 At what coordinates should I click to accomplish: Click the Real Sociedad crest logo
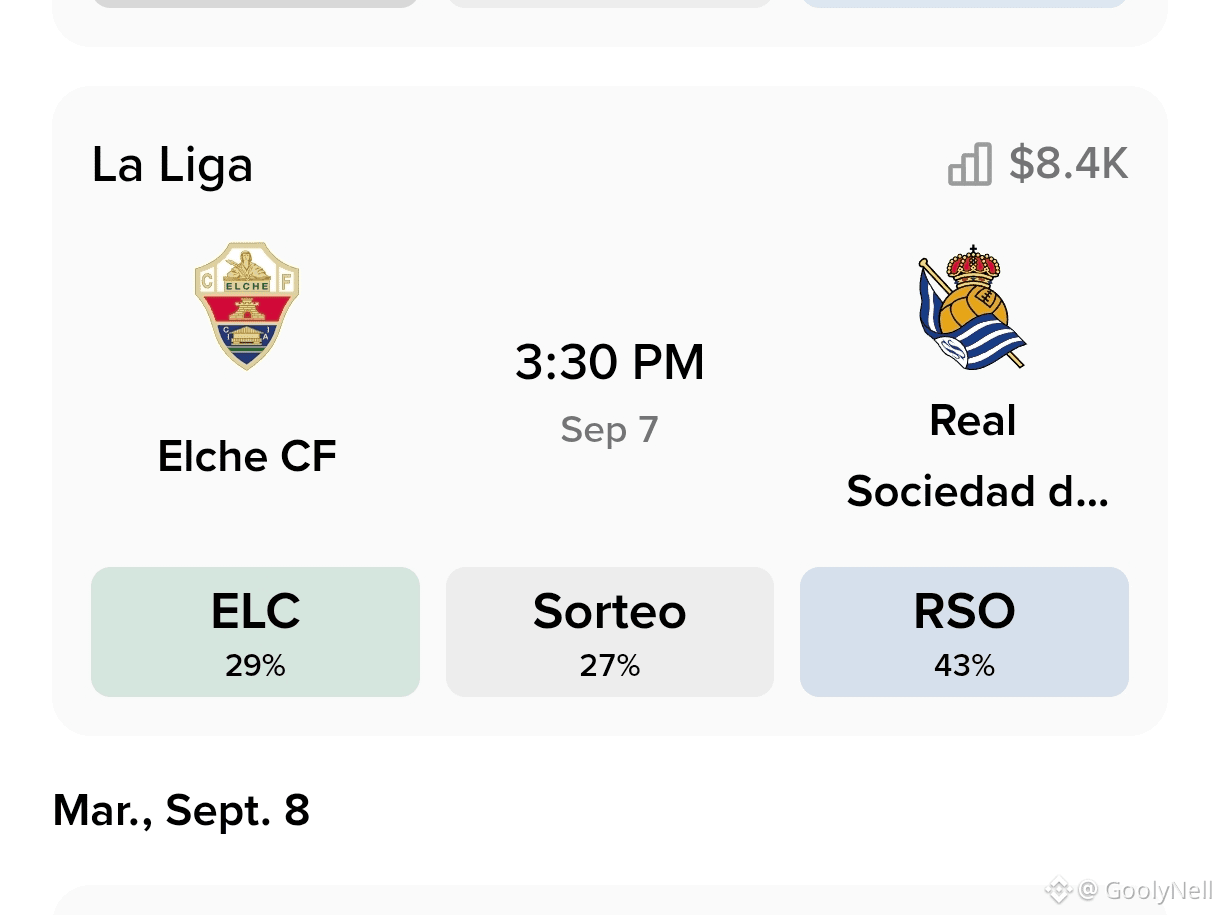(972, 307)
